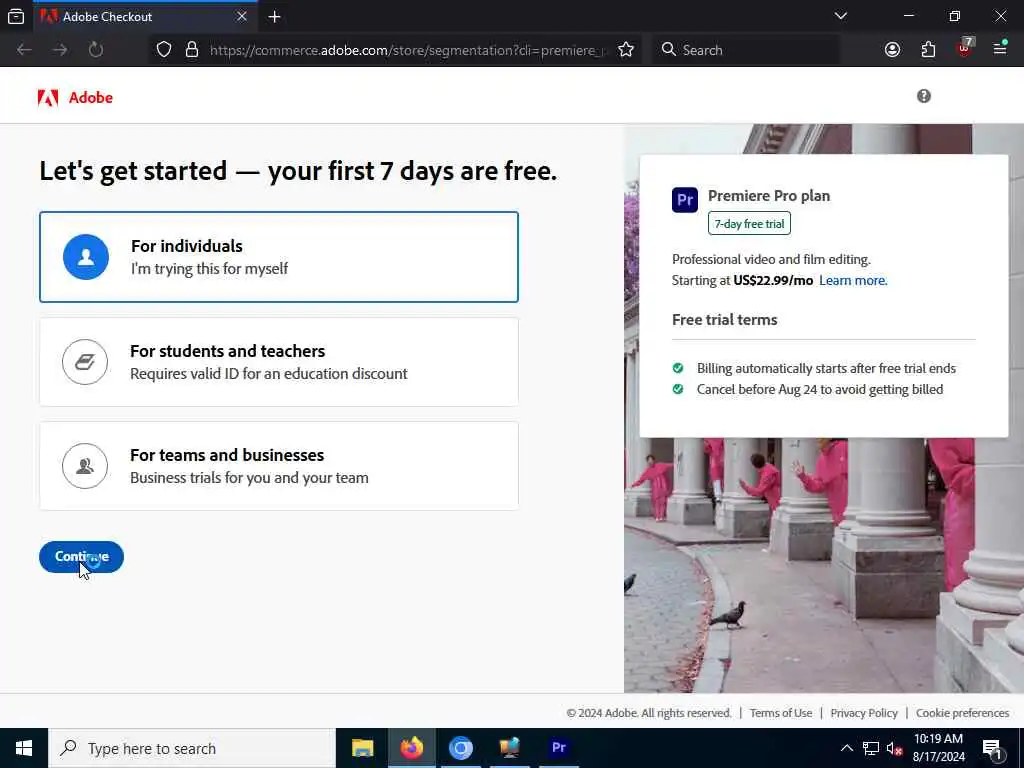Viewport: 1024px width, 768px height.
Task: Open the notification center icon
Action: (992, 748)
